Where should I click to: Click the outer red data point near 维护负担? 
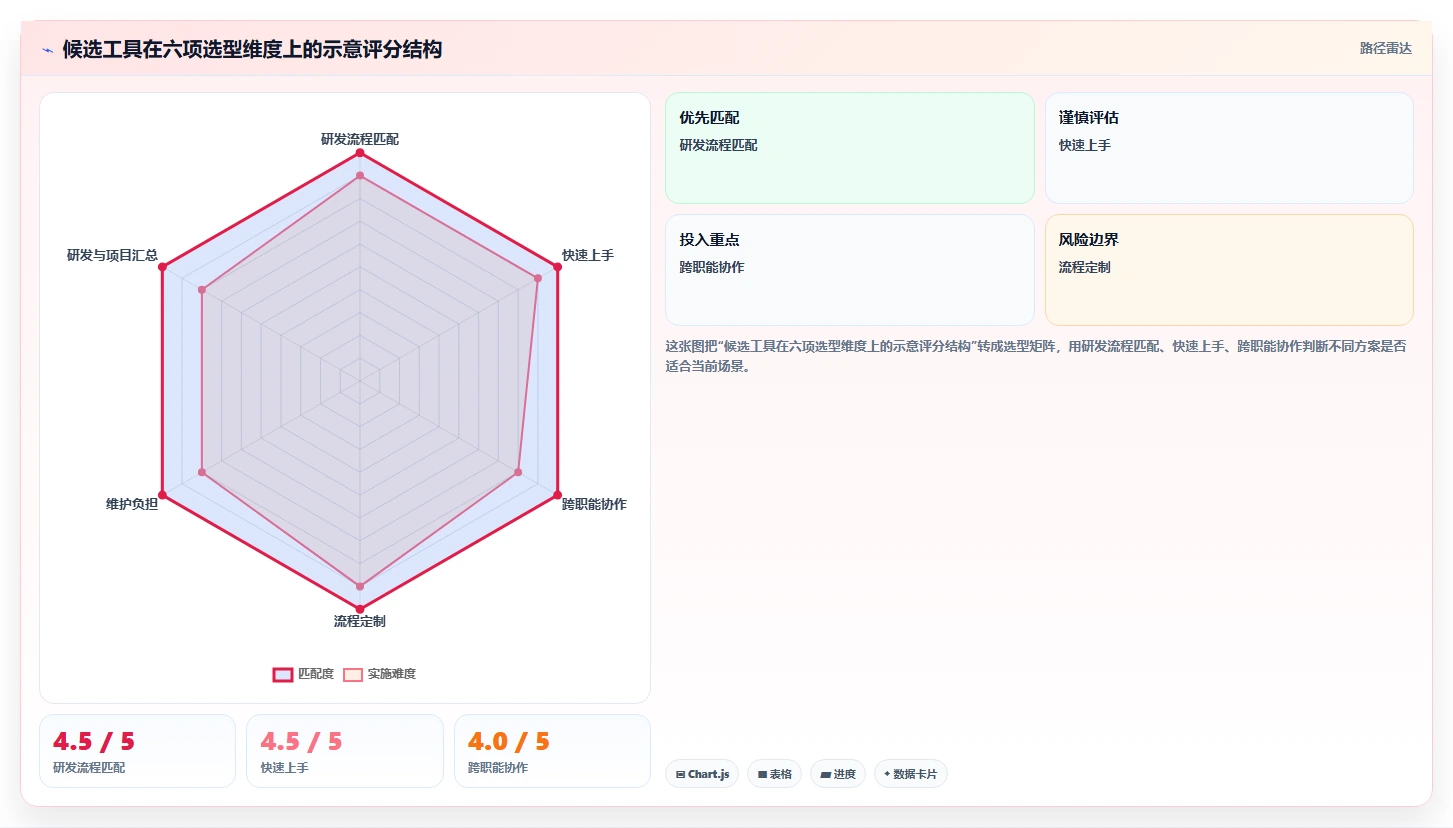(162, 494)
